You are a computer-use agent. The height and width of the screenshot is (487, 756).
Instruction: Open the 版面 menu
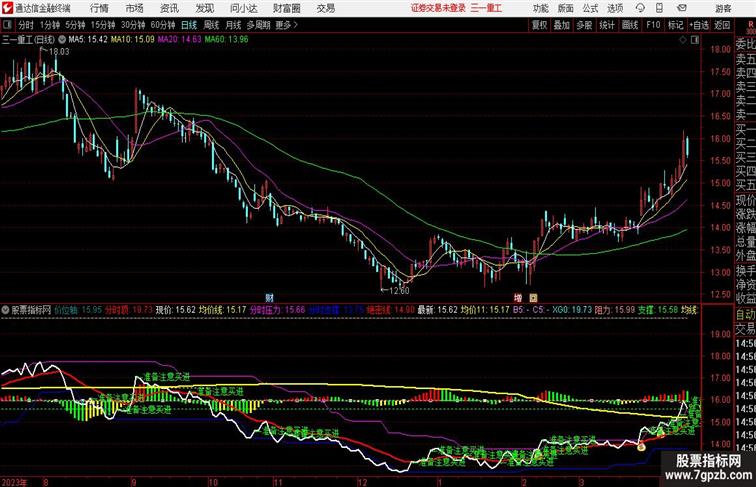[566, 8]
